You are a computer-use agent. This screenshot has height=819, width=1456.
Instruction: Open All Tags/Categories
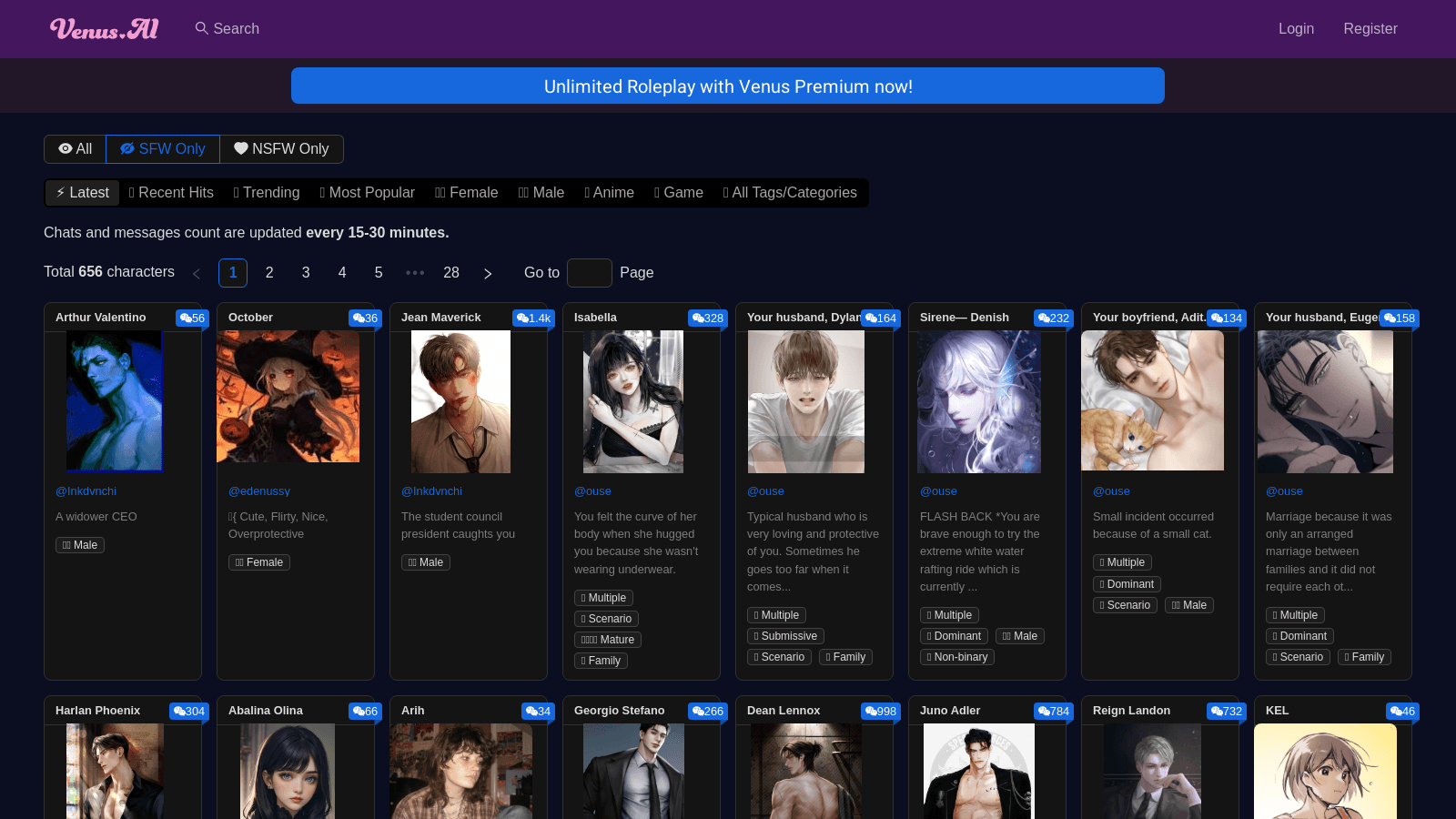pyautogui.click(x=790, y=193)
